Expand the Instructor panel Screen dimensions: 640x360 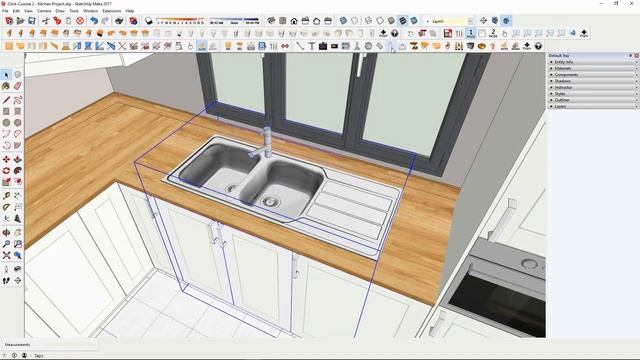click(593, 87)
